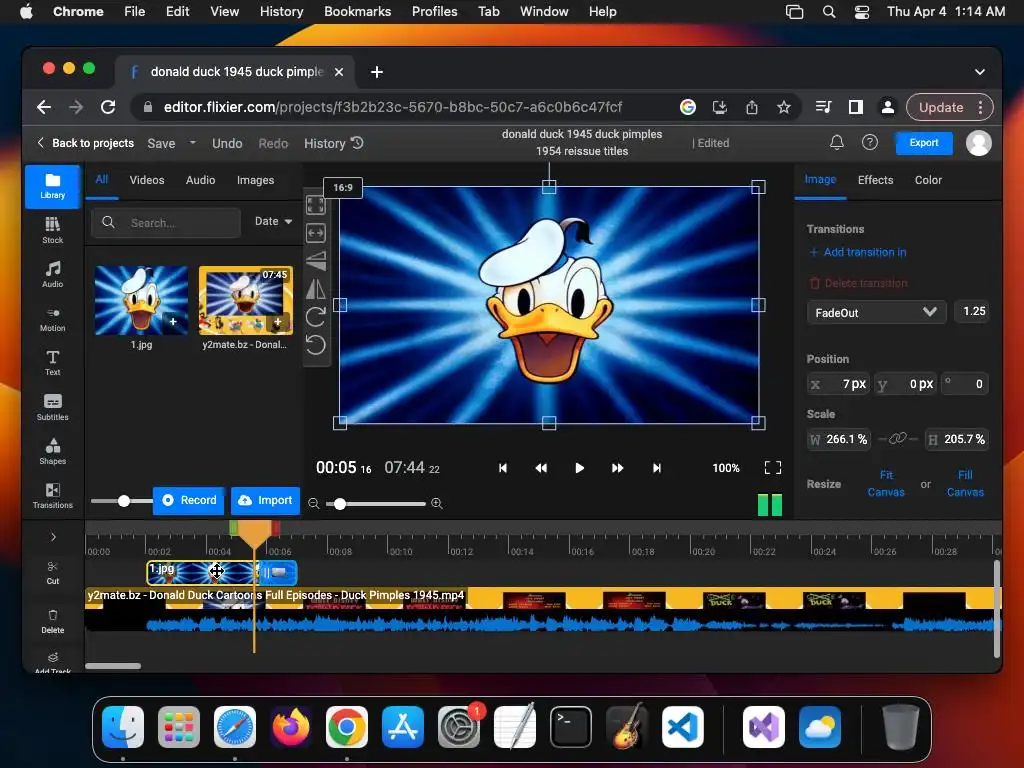Select the All library tab
Image resolution: width=1024 pixels, height=768 pixels.
[102, 179]
